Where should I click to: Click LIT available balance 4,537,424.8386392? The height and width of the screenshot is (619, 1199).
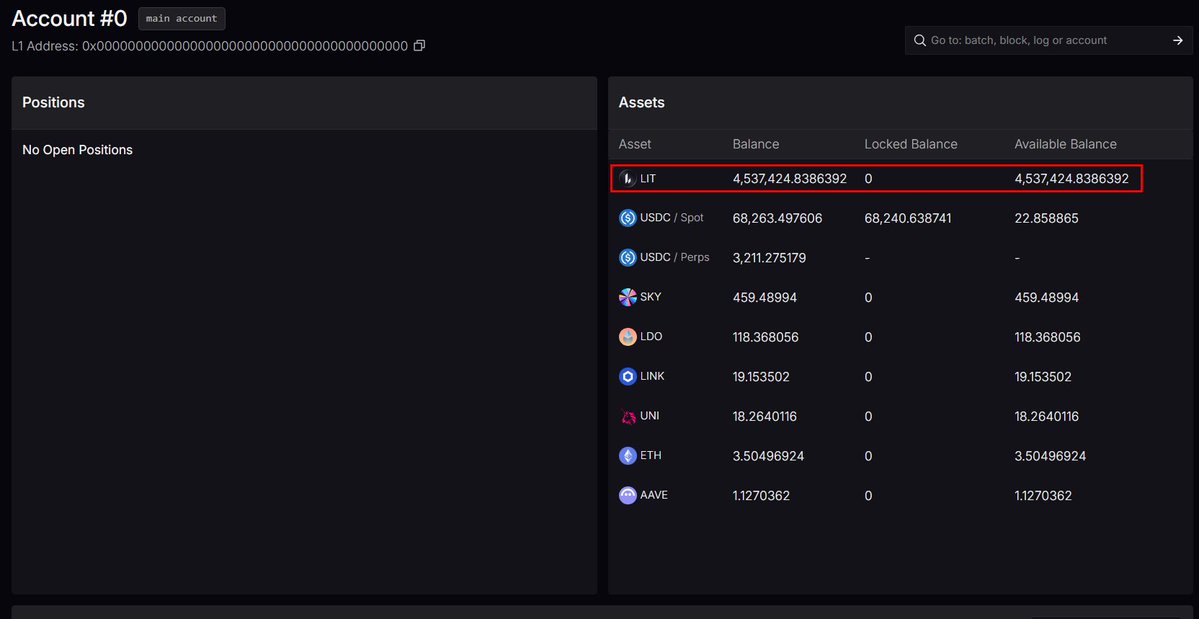coord(1071,179)
